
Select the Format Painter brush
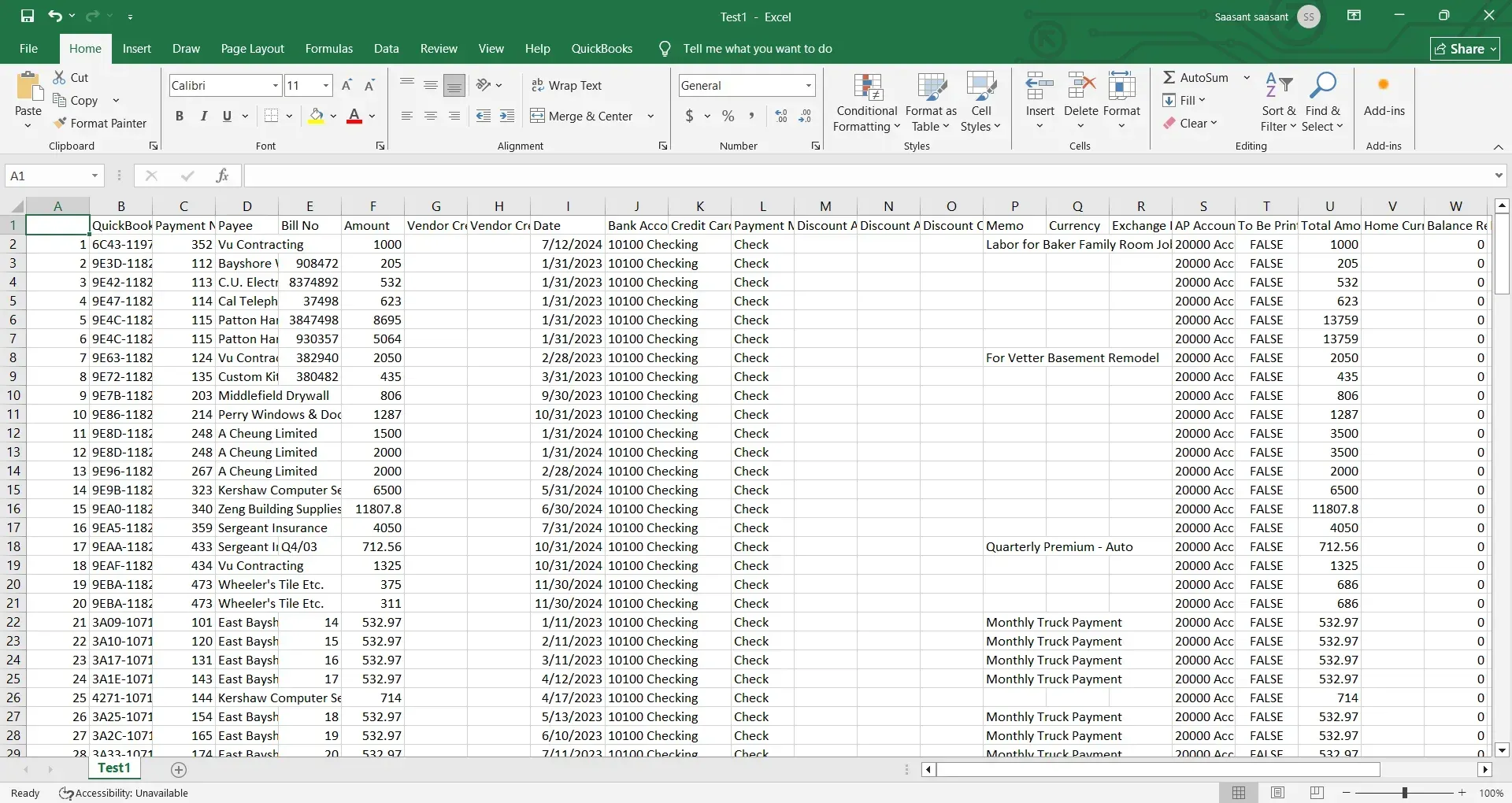point(59,123)
